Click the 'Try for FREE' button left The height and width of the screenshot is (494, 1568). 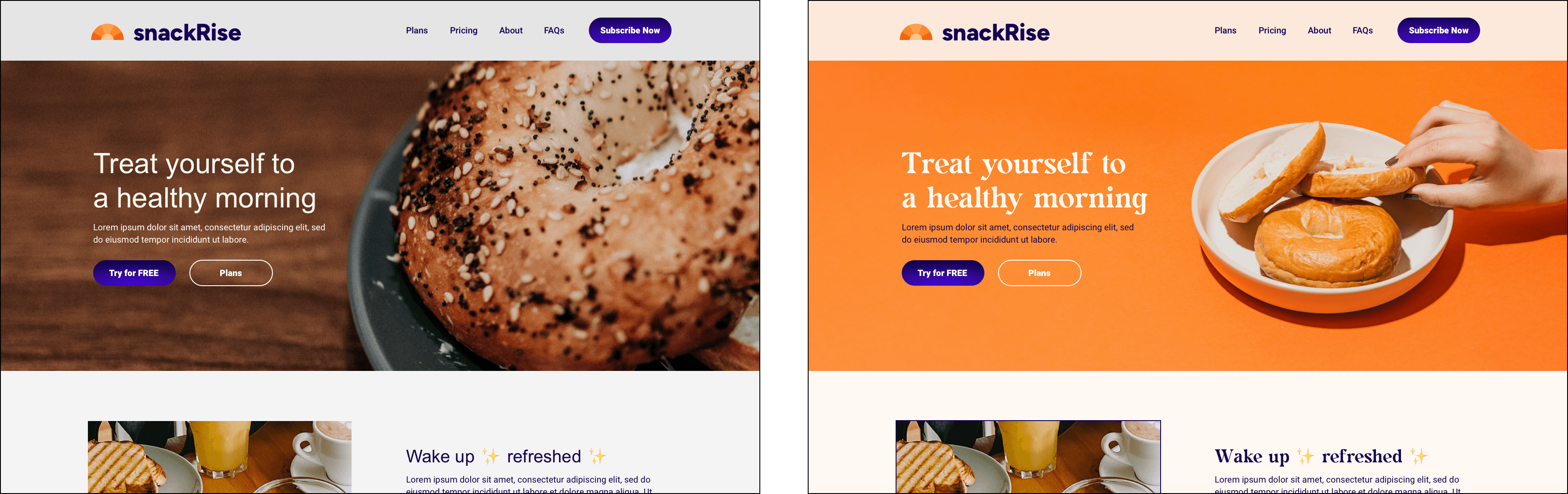point(133,272)
